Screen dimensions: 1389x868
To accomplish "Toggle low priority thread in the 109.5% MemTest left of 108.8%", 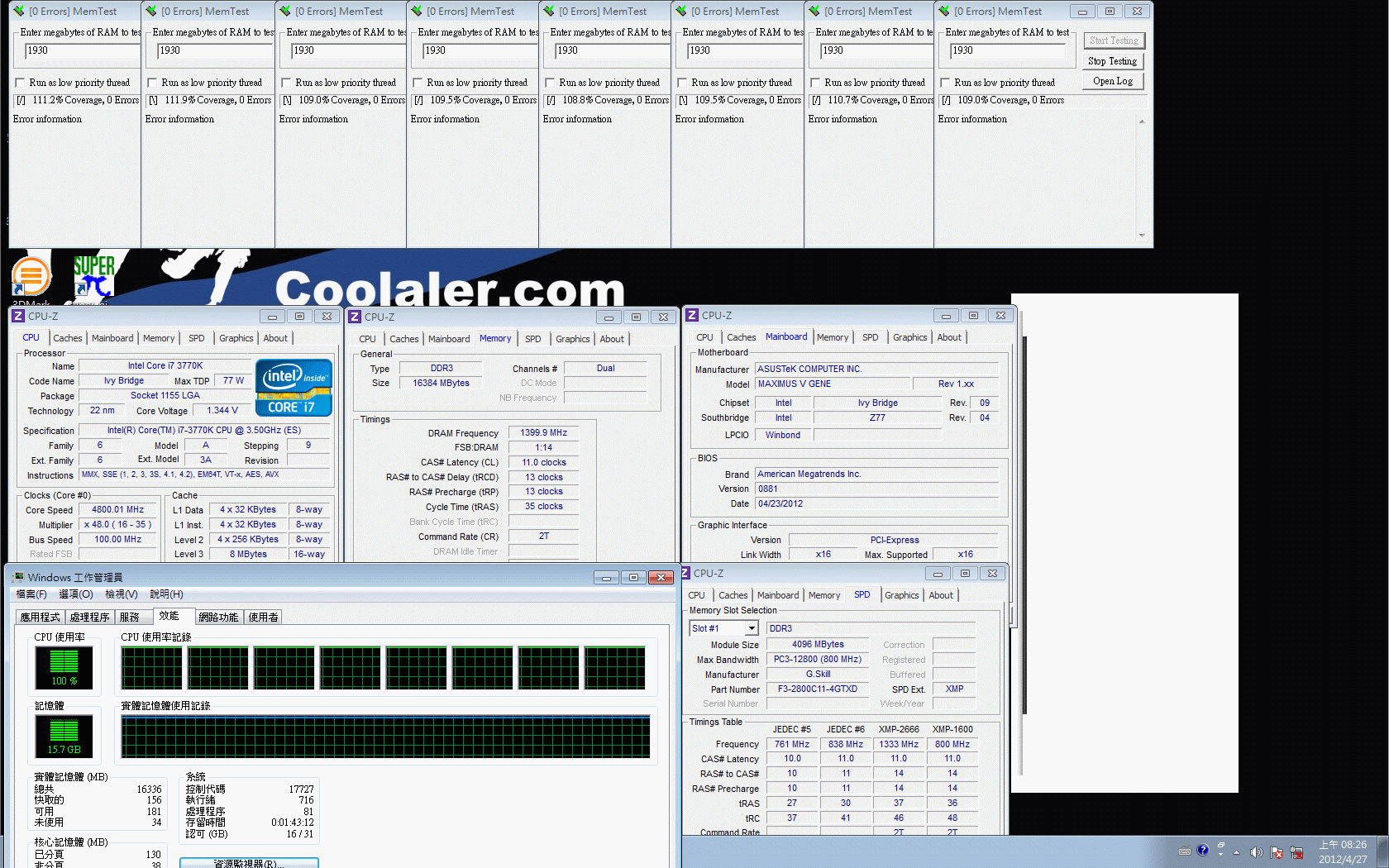I will coord(418,83).
